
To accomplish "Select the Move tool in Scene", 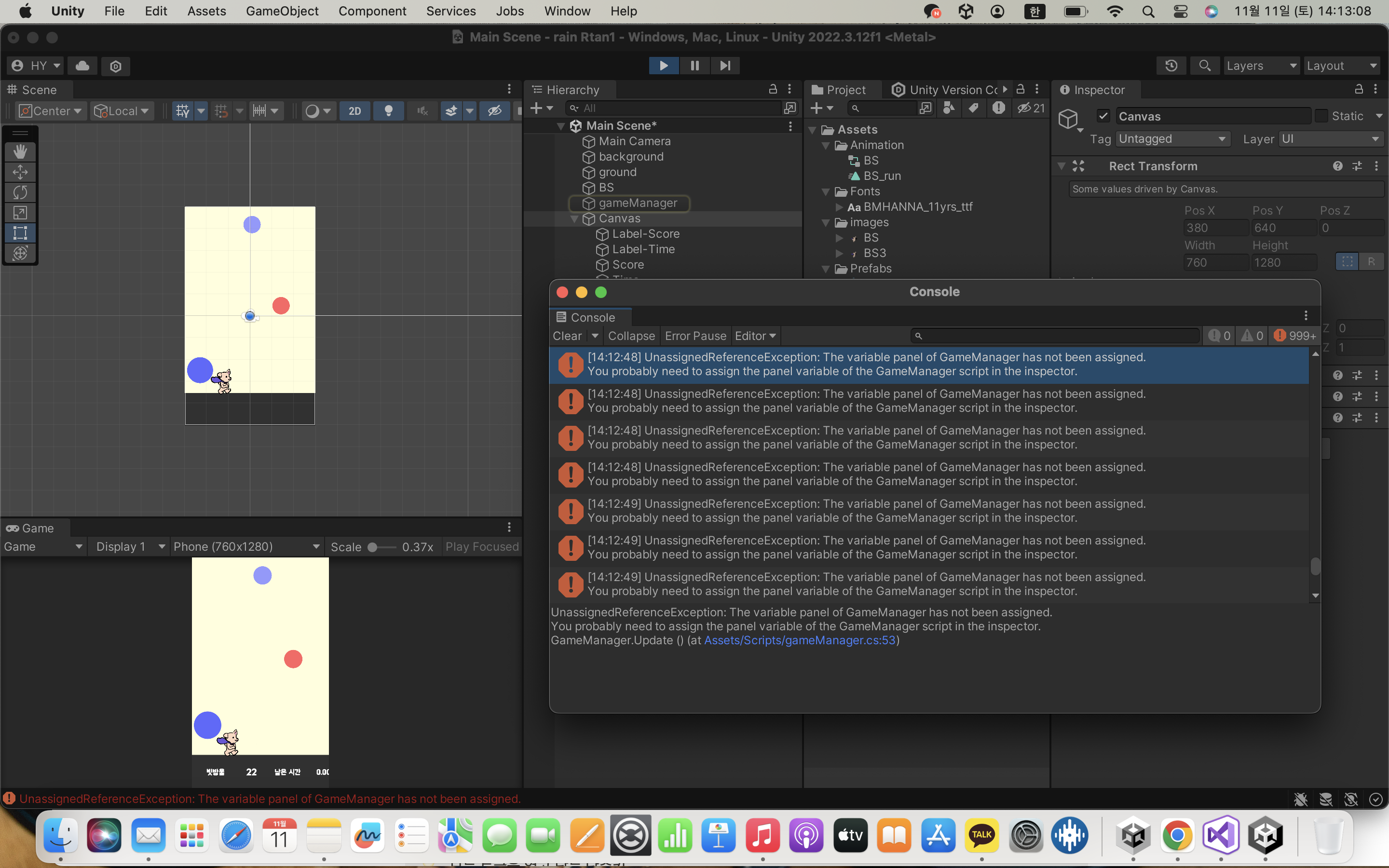I will (x=20, y=172).
